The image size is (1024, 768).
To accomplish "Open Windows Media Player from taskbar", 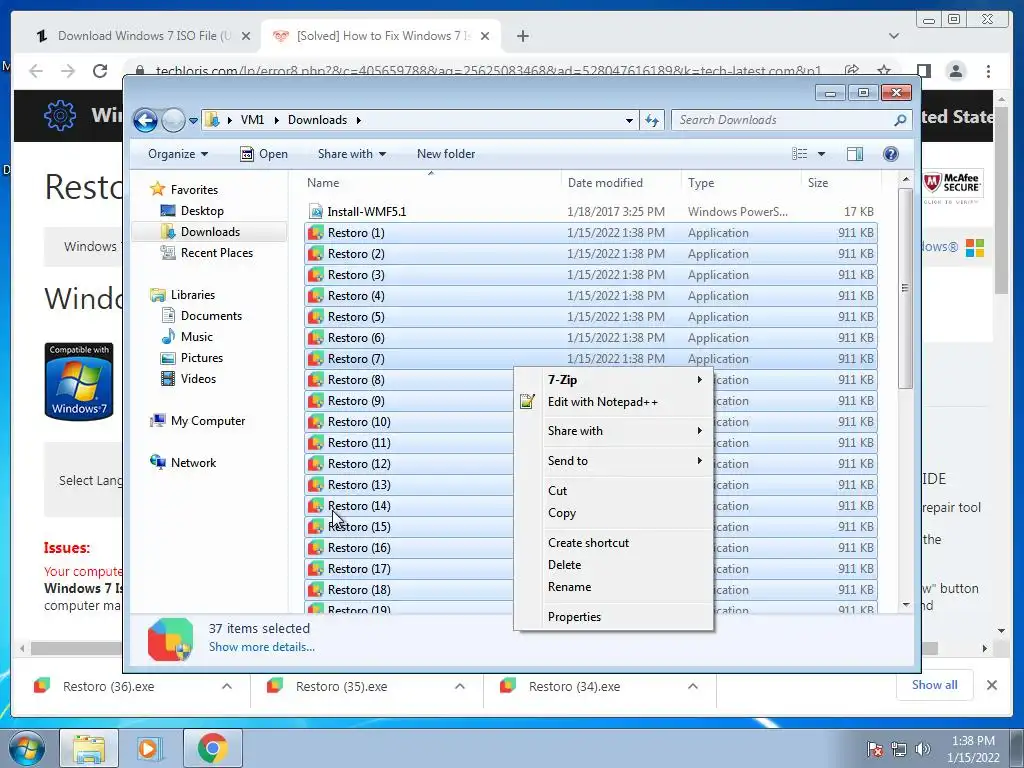I will point(148,748).
